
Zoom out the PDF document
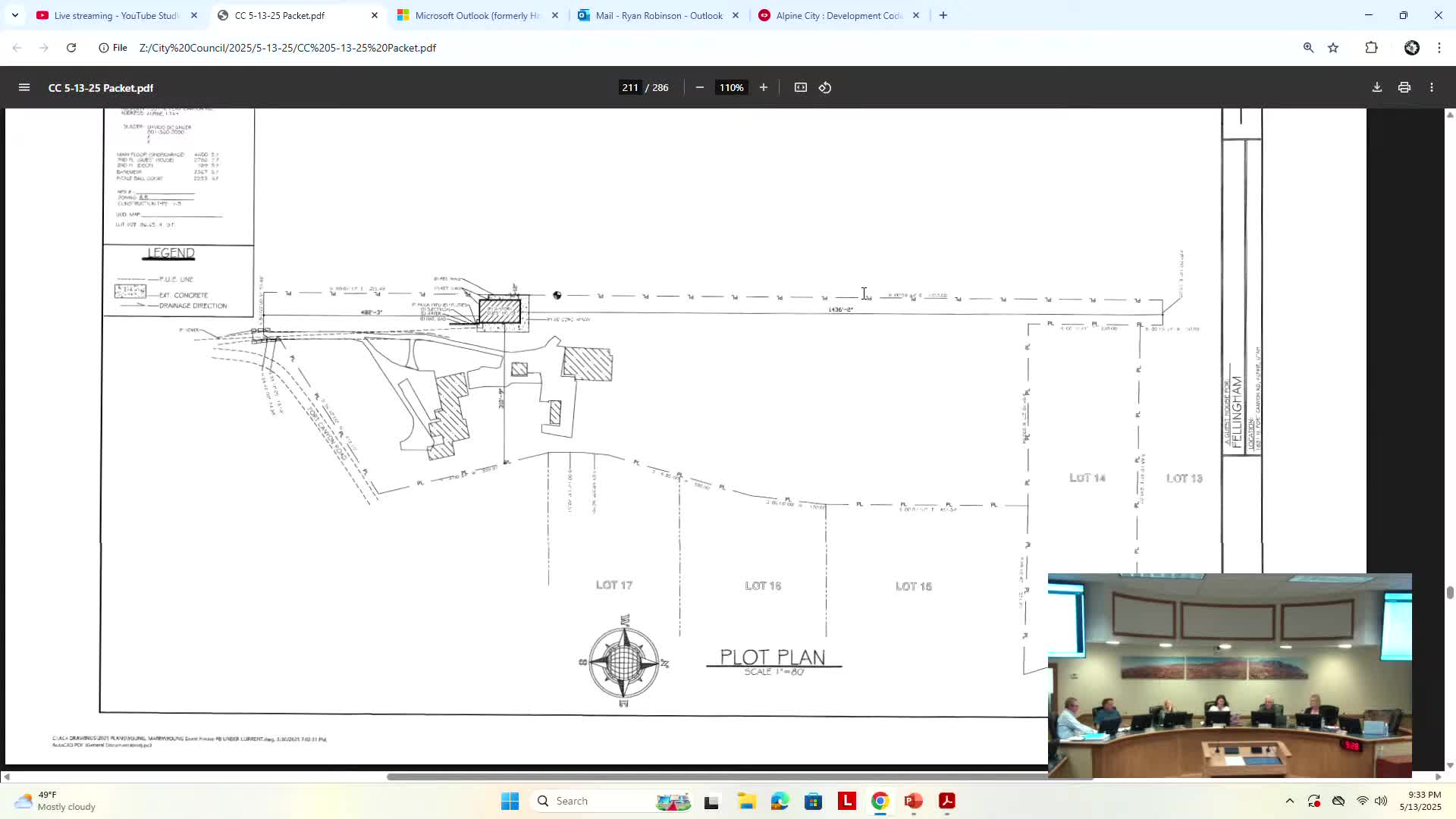[x=699, y=88]
